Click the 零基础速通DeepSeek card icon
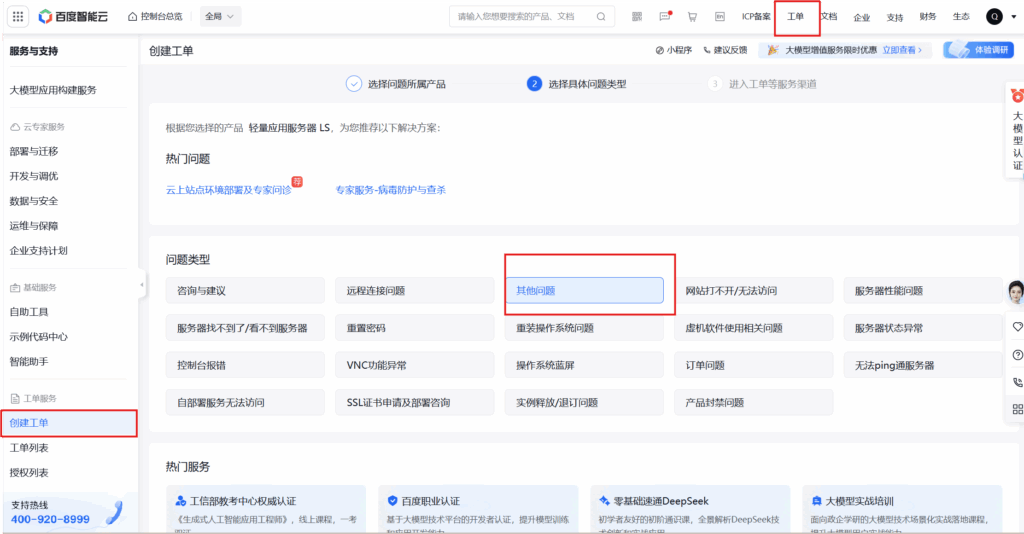Image resolution: width=1024 pixels, height=534 pixels. tap(604, 501)
